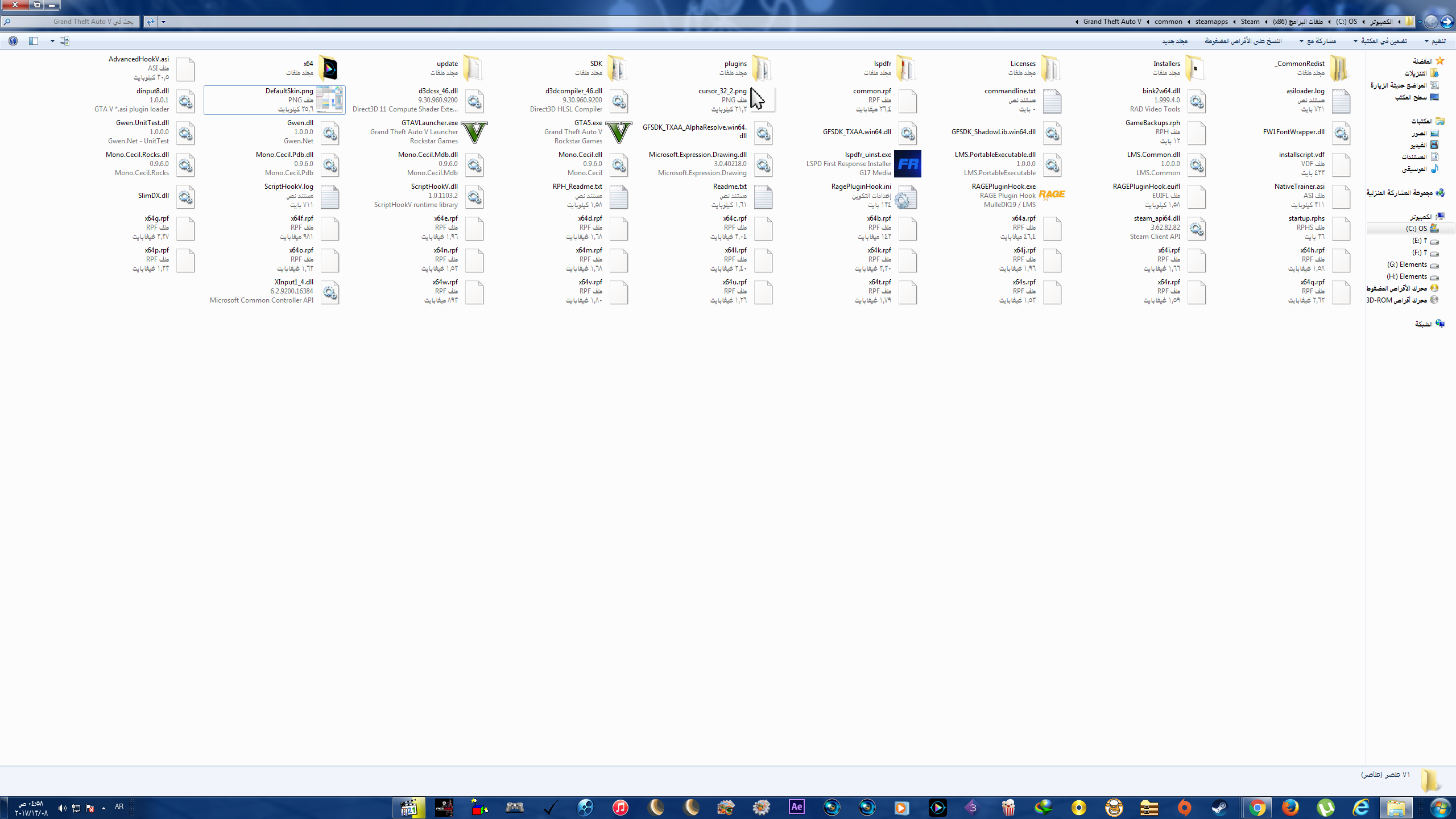The height and width of the screenshot is (819, 1456).
Task: Select the GTAVLauncher.exe file icon
Action: 474,132
